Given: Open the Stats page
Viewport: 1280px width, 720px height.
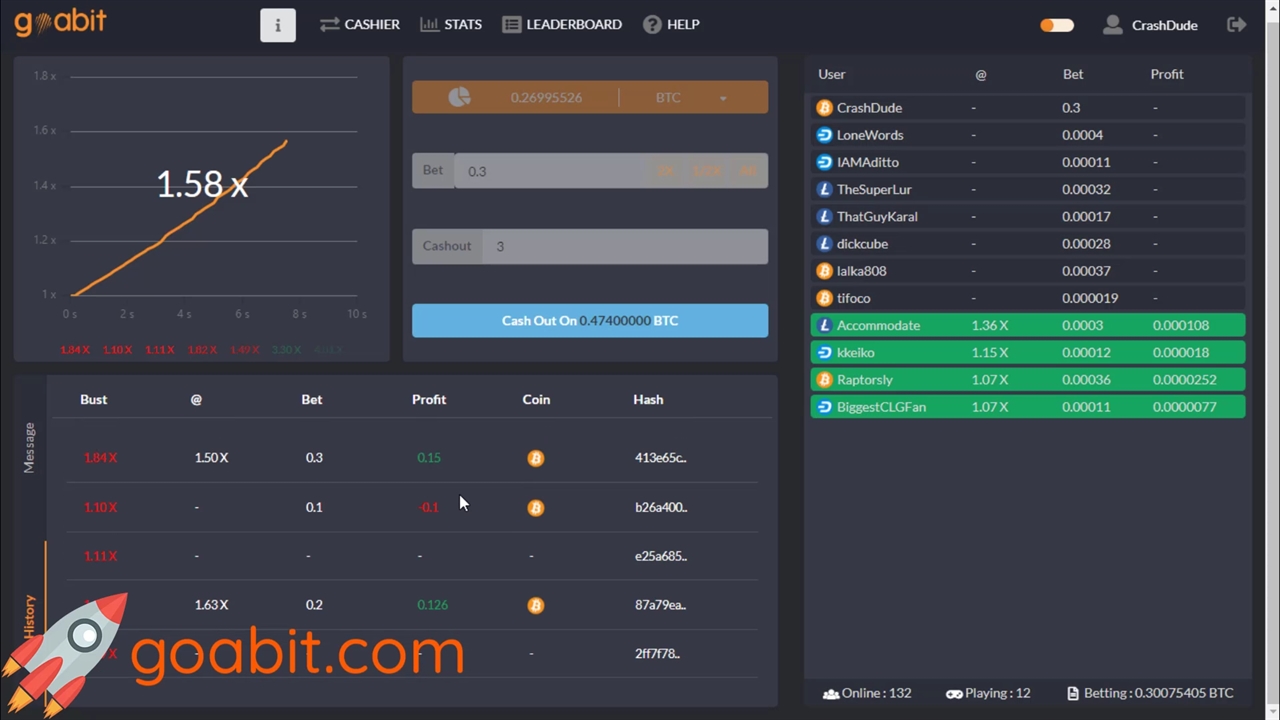Looking at the screenshot, I should pos(451,24).
